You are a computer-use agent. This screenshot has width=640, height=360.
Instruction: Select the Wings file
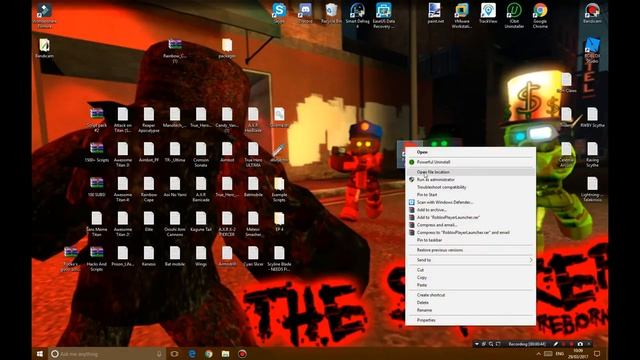(x=201, y=256)
